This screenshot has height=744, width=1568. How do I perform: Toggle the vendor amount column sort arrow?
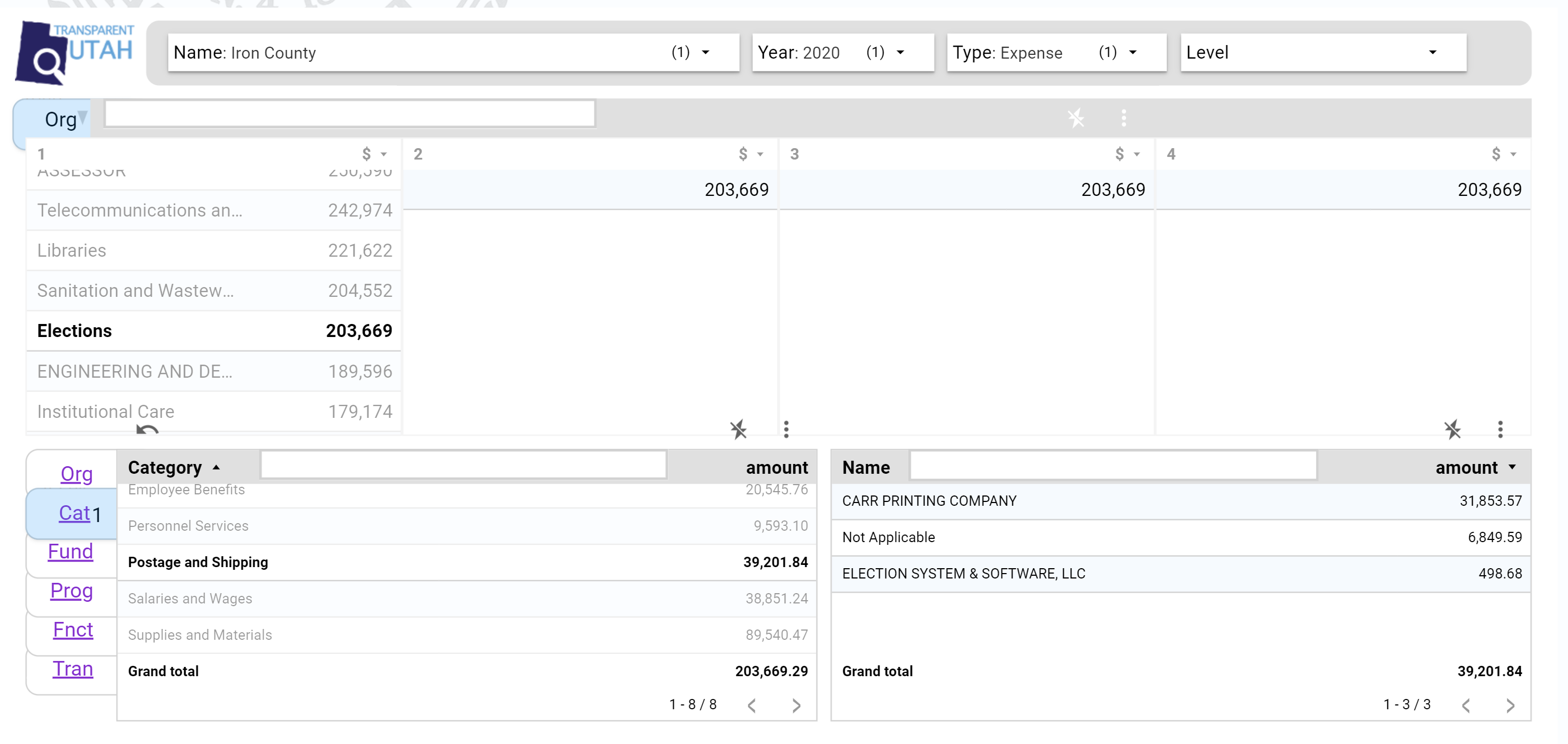pos(1512,467)
